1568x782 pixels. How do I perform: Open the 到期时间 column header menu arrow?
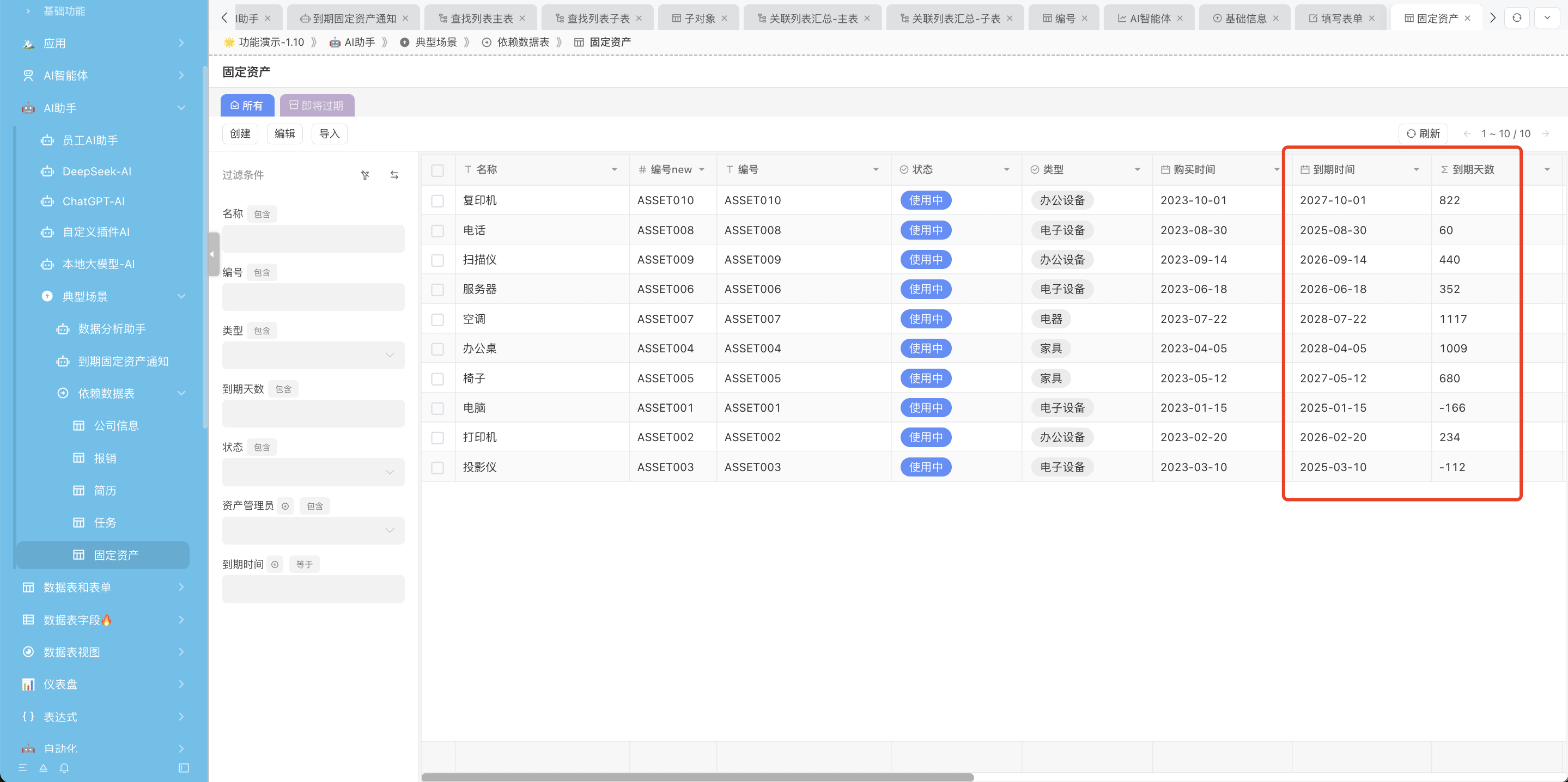coord(1416,170)
